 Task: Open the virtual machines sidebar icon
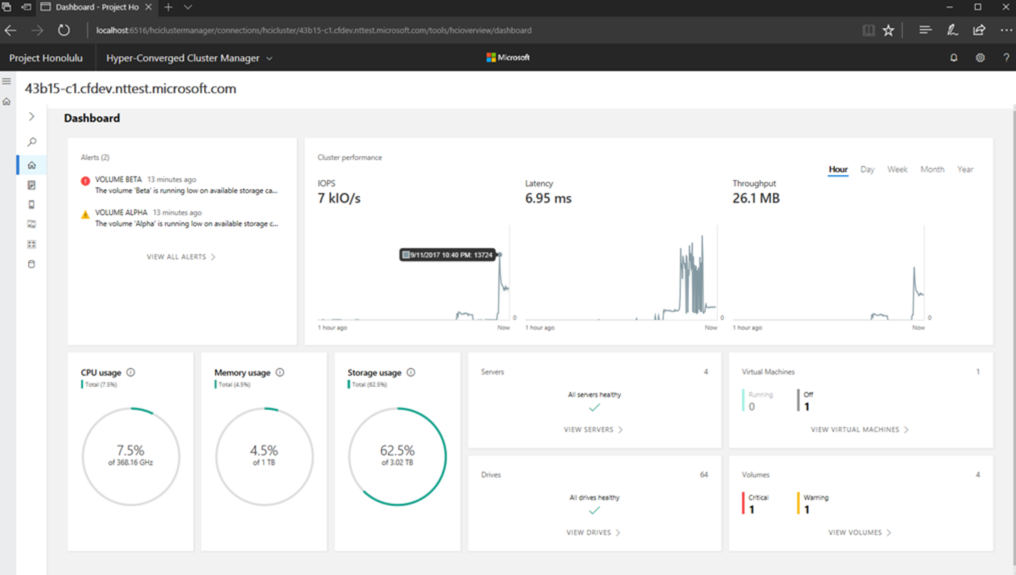pos(31,224)
